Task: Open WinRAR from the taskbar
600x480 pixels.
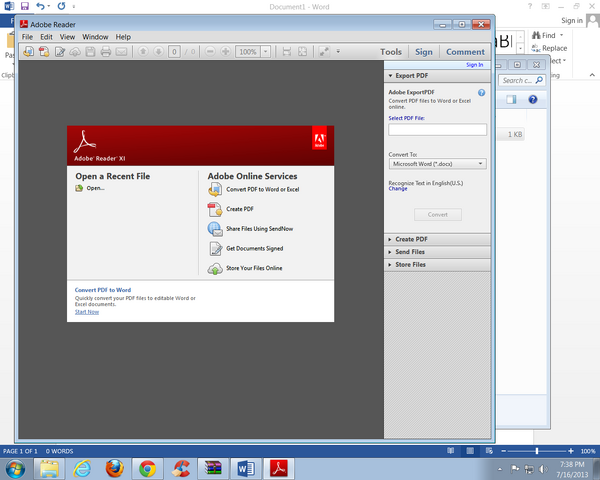Action: pos(213,468)
